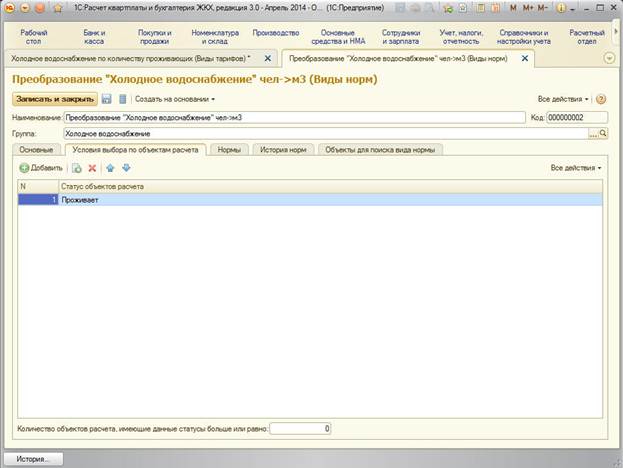Click the Записать и закрыть button

(55, 99)
